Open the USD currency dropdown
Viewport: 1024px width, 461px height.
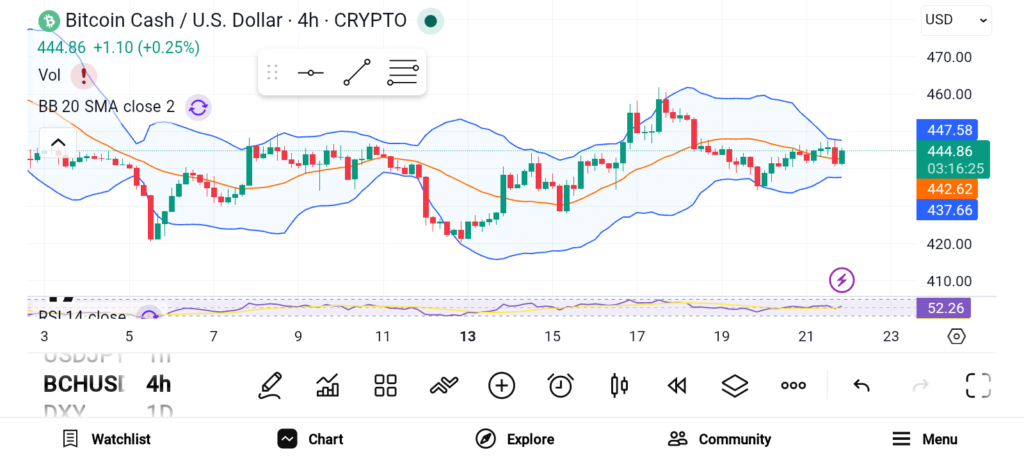click(955, 19)
